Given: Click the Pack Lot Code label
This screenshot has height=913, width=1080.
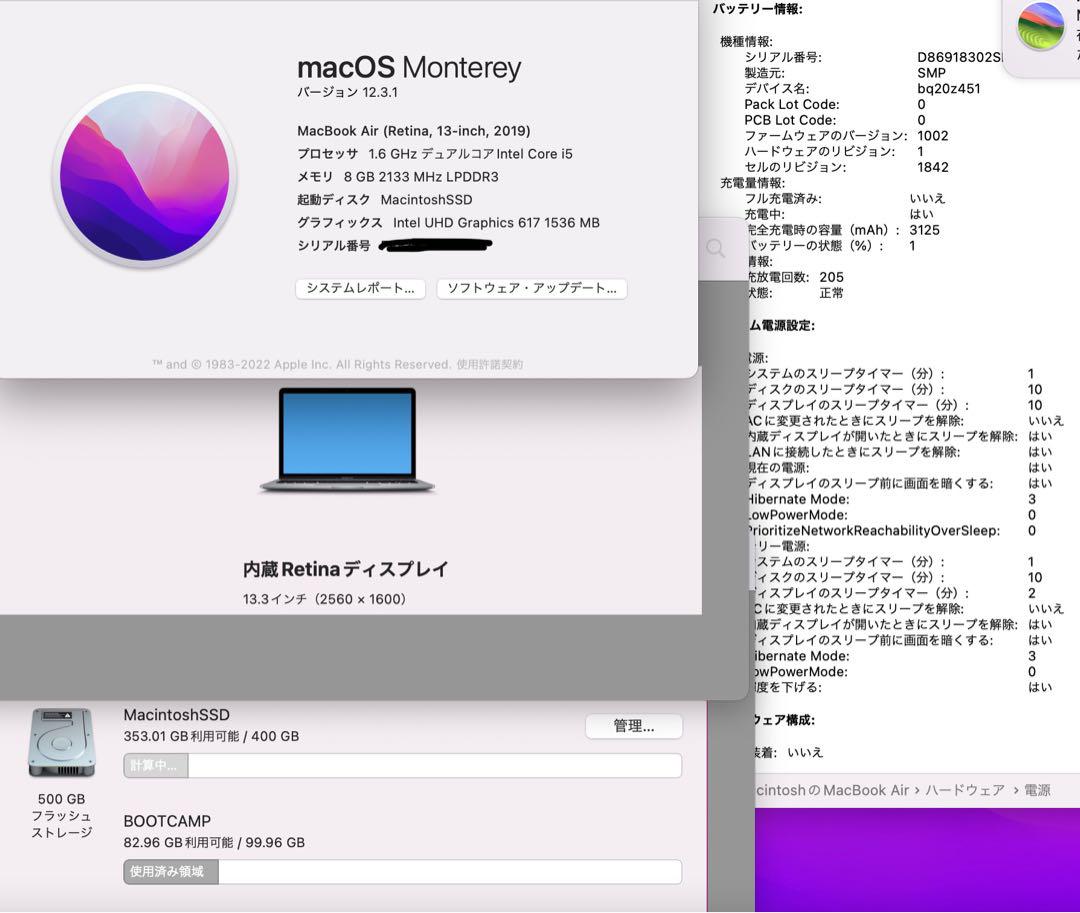Looking at the screenshot, I should [x=792, y=105].
